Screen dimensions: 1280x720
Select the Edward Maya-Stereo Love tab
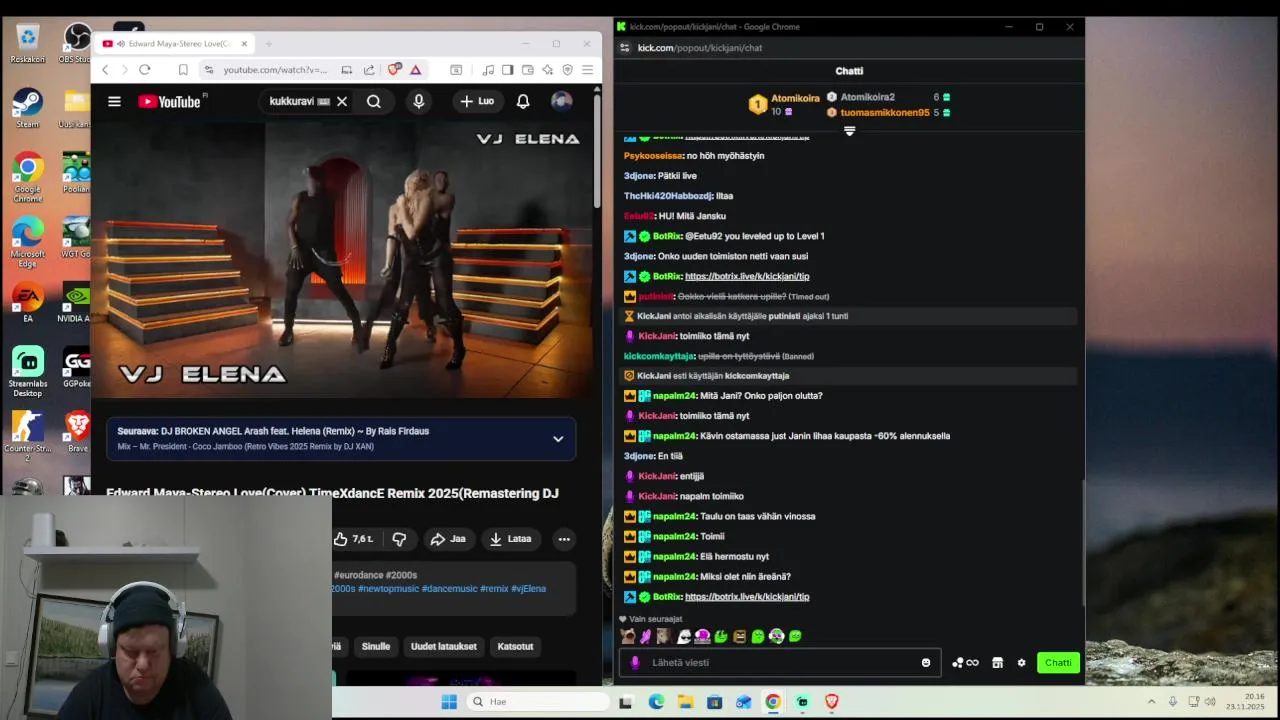(175, 43)
